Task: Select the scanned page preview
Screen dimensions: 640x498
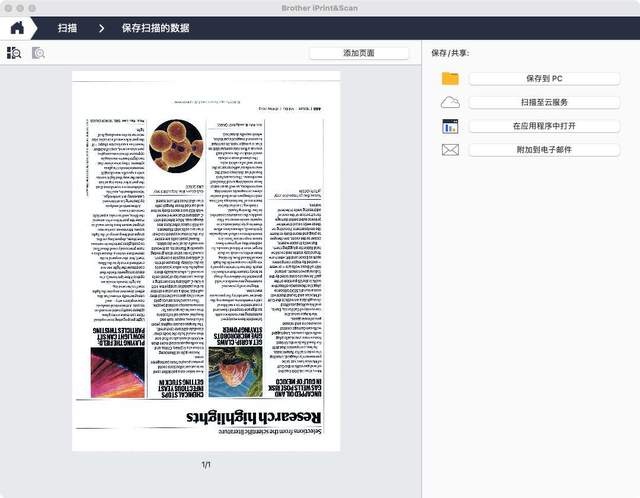Action: 206,261
